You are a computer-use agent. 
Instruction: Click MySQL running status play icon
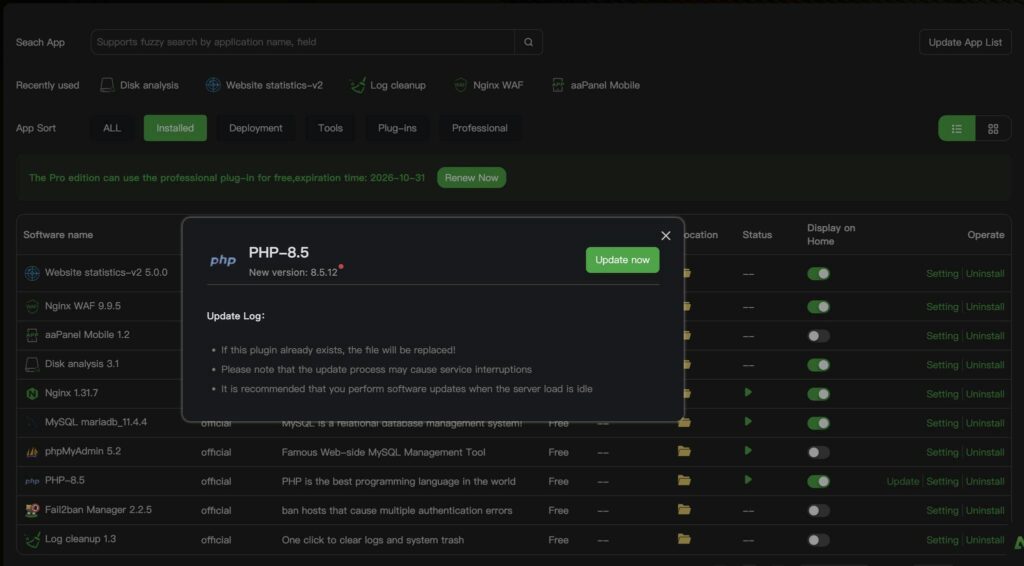click(x=748, y=422)
